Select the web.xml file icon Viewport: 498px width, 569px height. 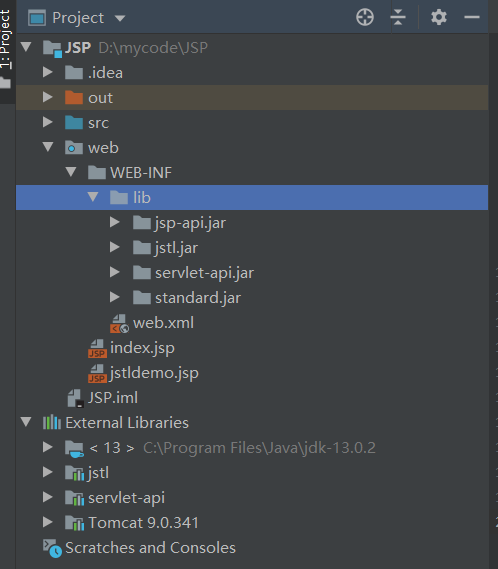[119, 323]
